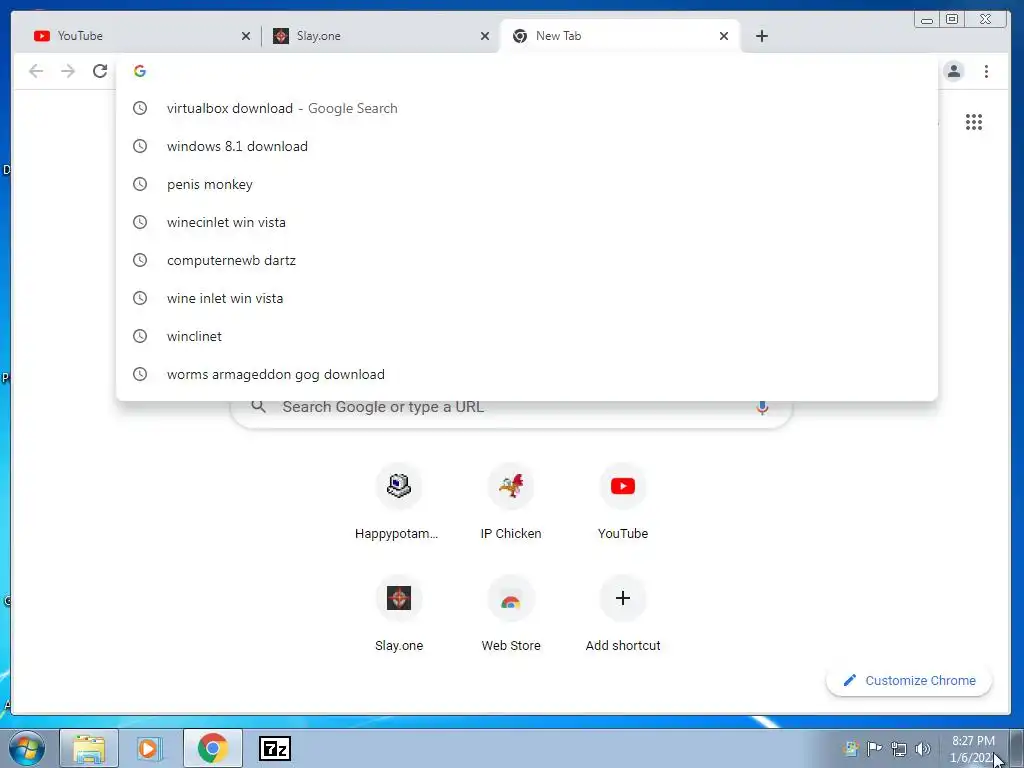Open the Action Center flag icon
The height and width of the screenshot is (768, 1024).
click(x=874, y=748)
